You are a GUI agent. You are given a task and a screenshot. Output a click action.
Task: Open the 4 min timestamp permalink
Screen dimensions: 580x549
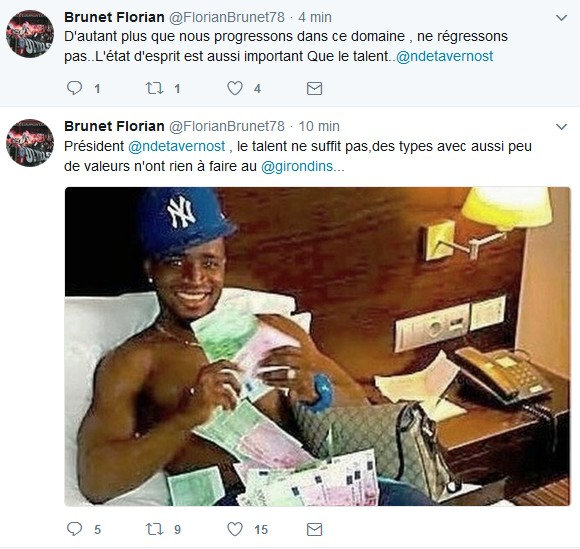[x=315, y=17]
